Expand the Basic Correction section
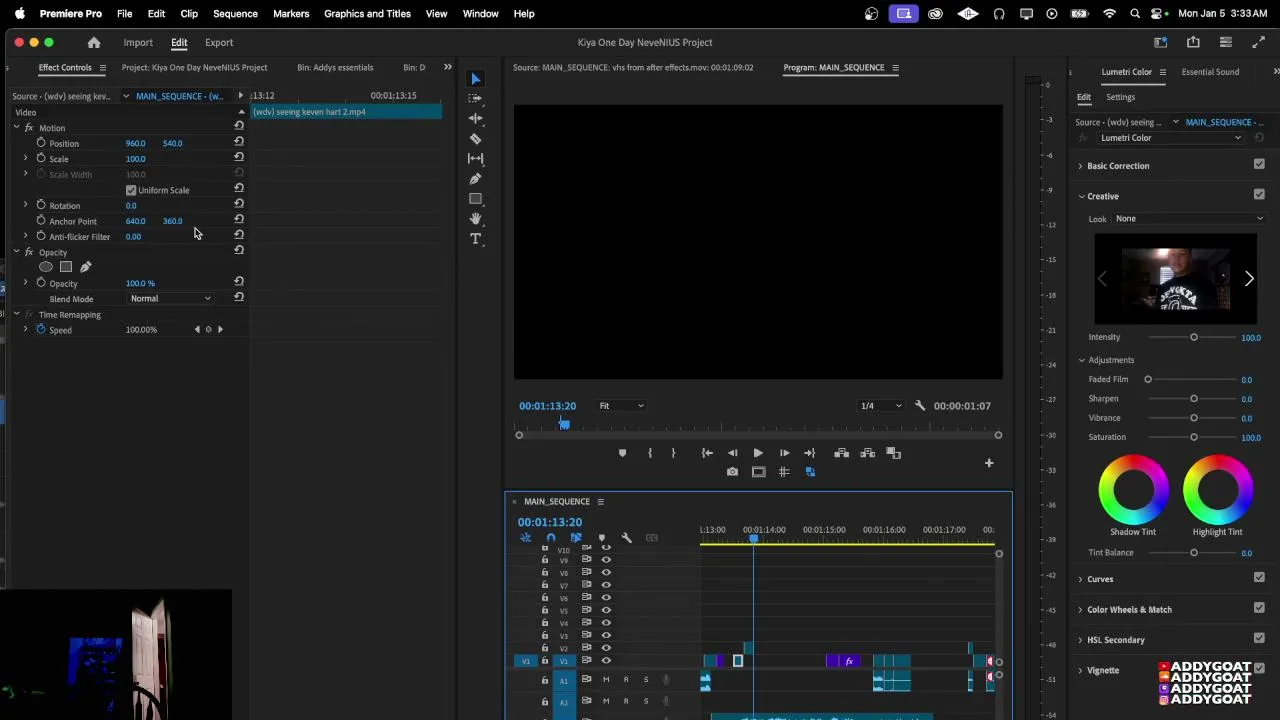 coord(1081,166)
